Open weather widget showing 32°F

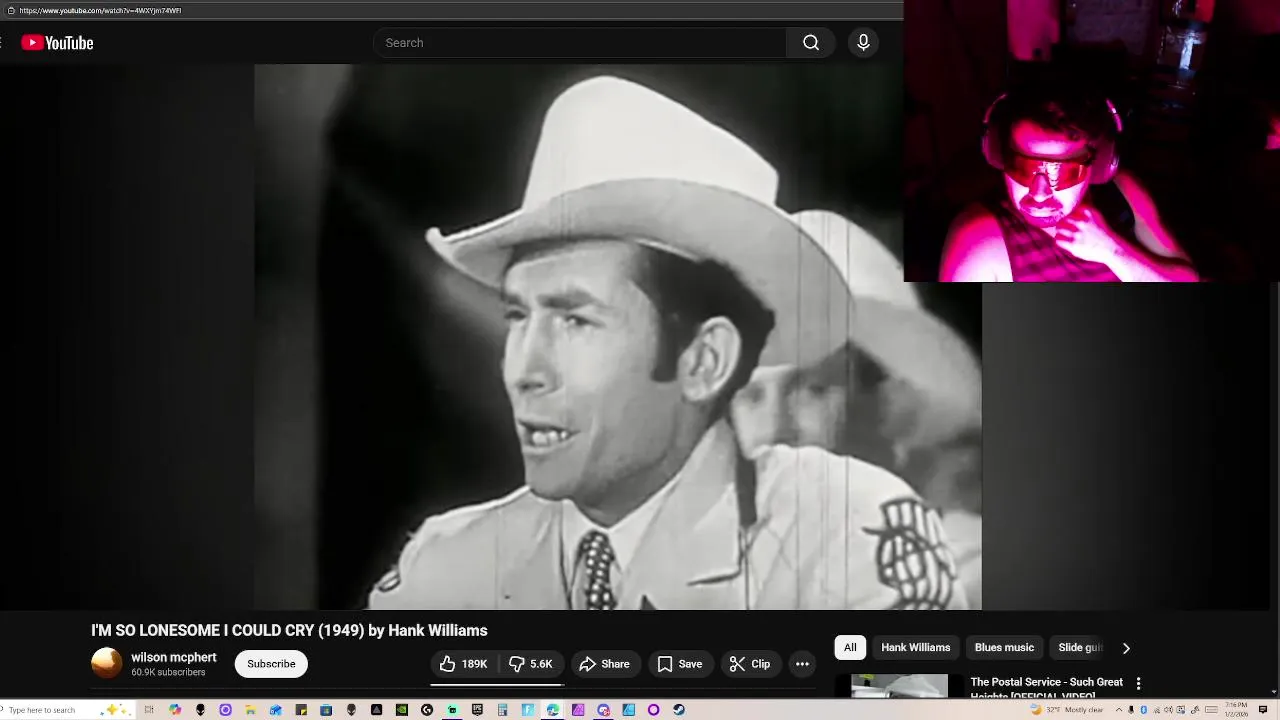point(1067,710)
